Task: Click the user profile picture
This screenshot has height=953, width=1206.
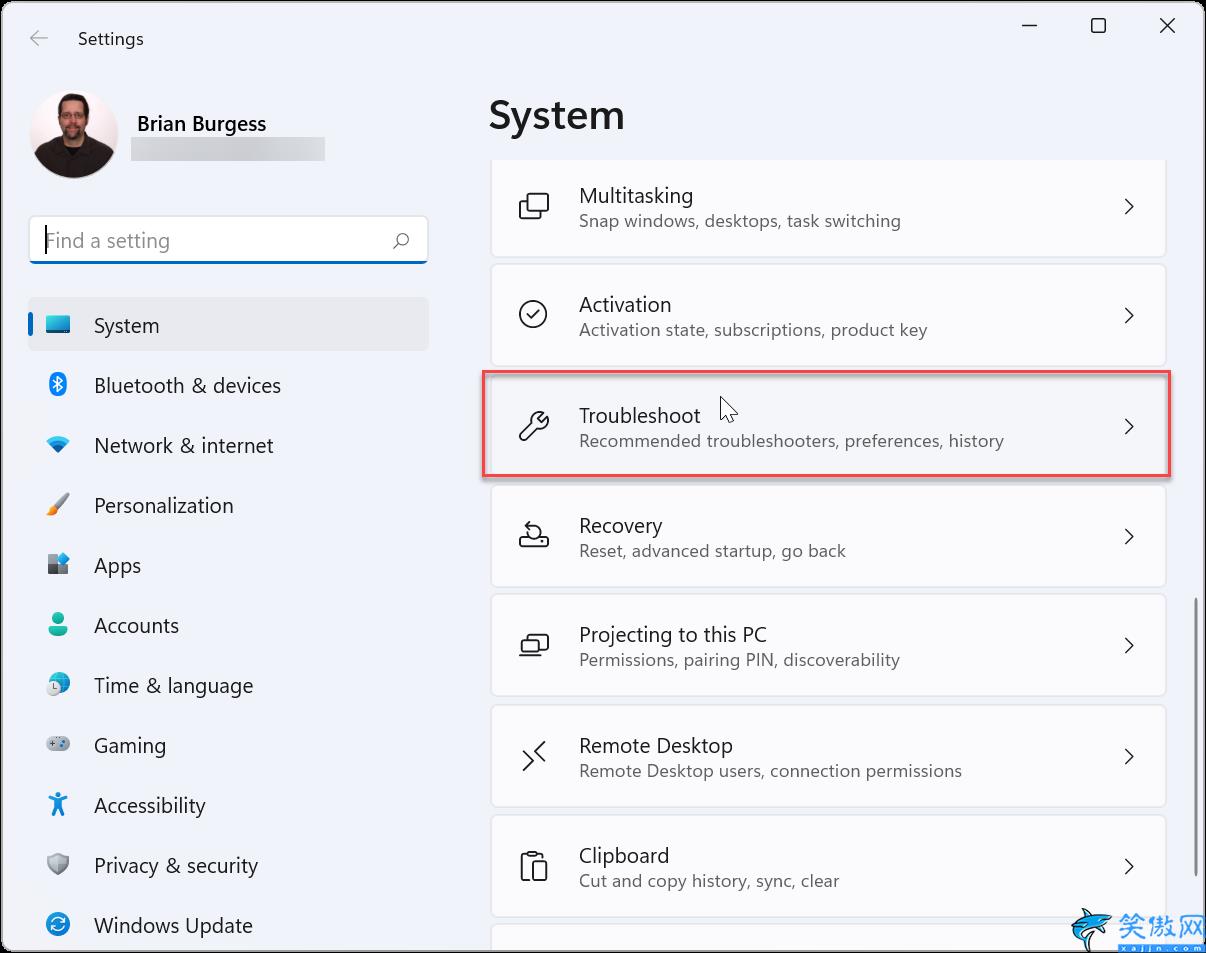Action: [74, 134]
